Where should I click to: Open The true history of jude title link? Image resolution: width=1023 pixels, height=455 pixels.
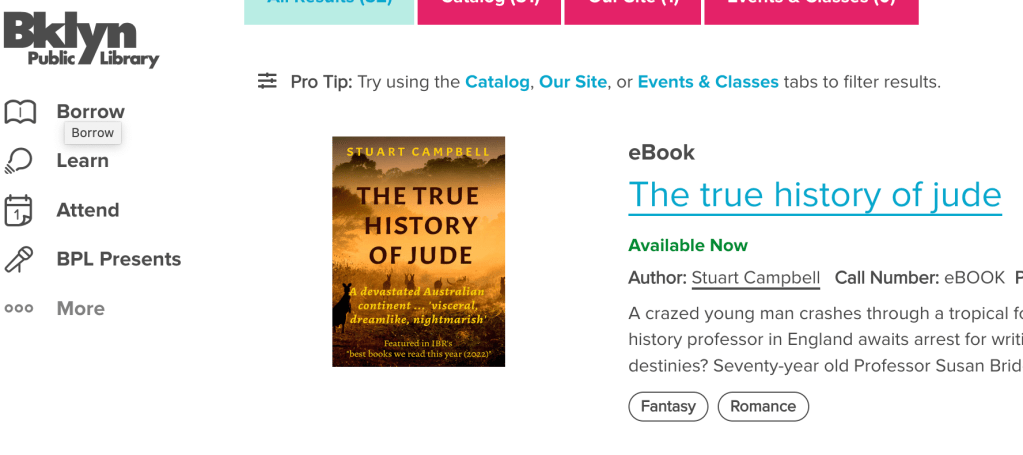click(x=814, y=194)
